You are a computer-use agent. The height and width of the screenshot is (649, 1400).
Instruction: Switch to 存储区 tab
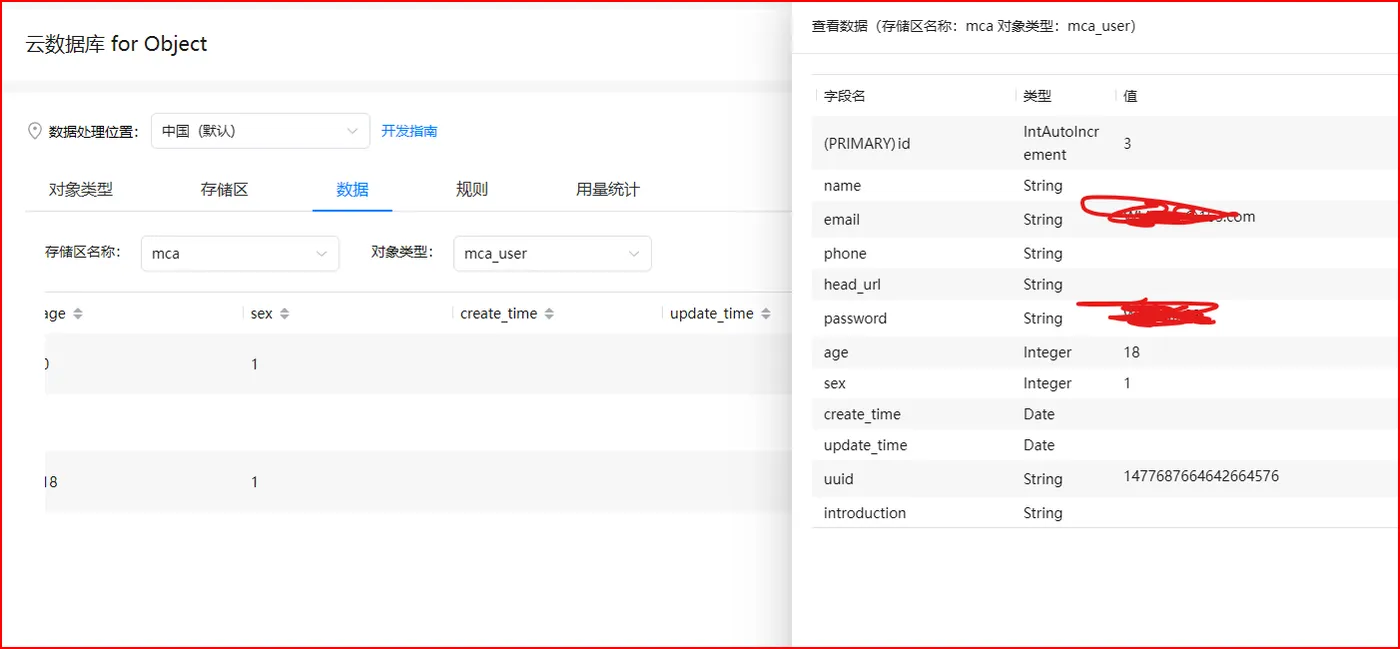(224, 189)
